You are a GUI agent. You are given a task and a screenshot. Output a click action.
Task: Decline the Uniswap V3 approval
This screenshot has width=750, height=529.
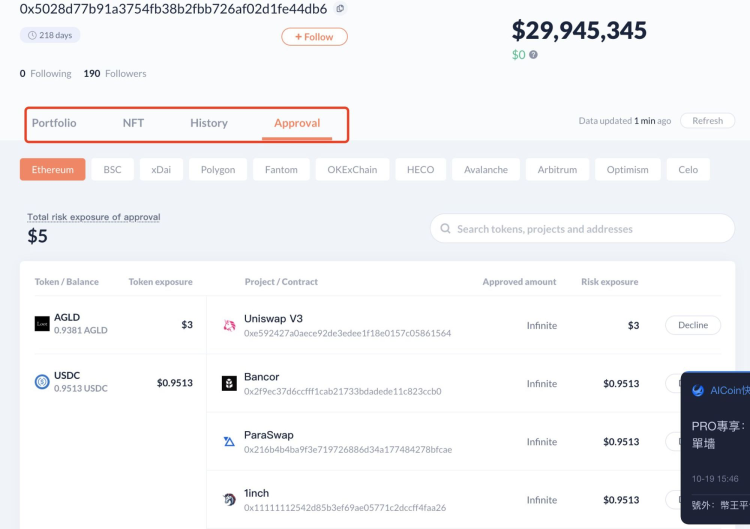click(x=692, y=325)
